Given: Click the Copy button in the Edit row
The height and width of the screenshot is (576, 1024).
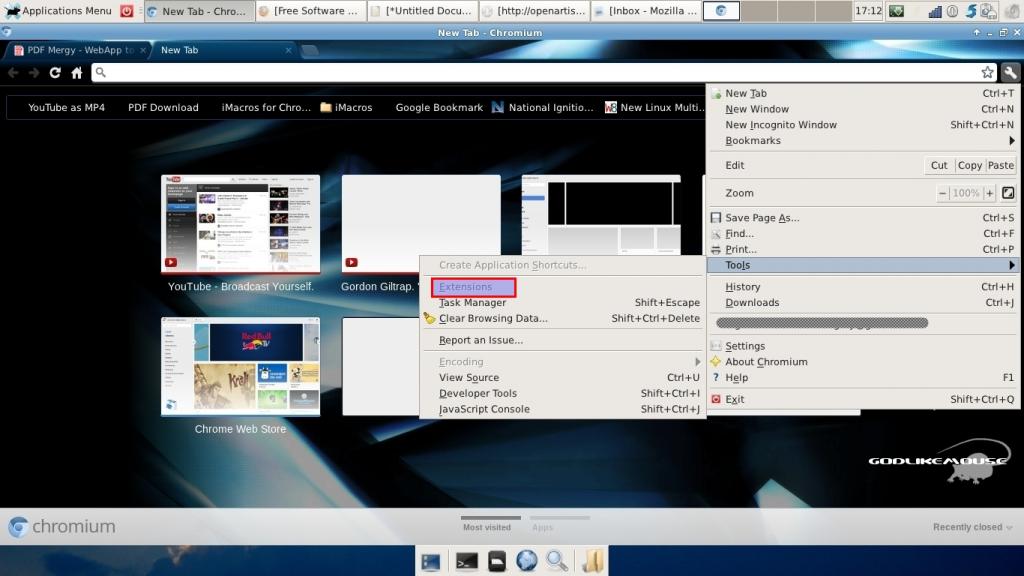Looking at the screenshot, I should tap(970, 165).
